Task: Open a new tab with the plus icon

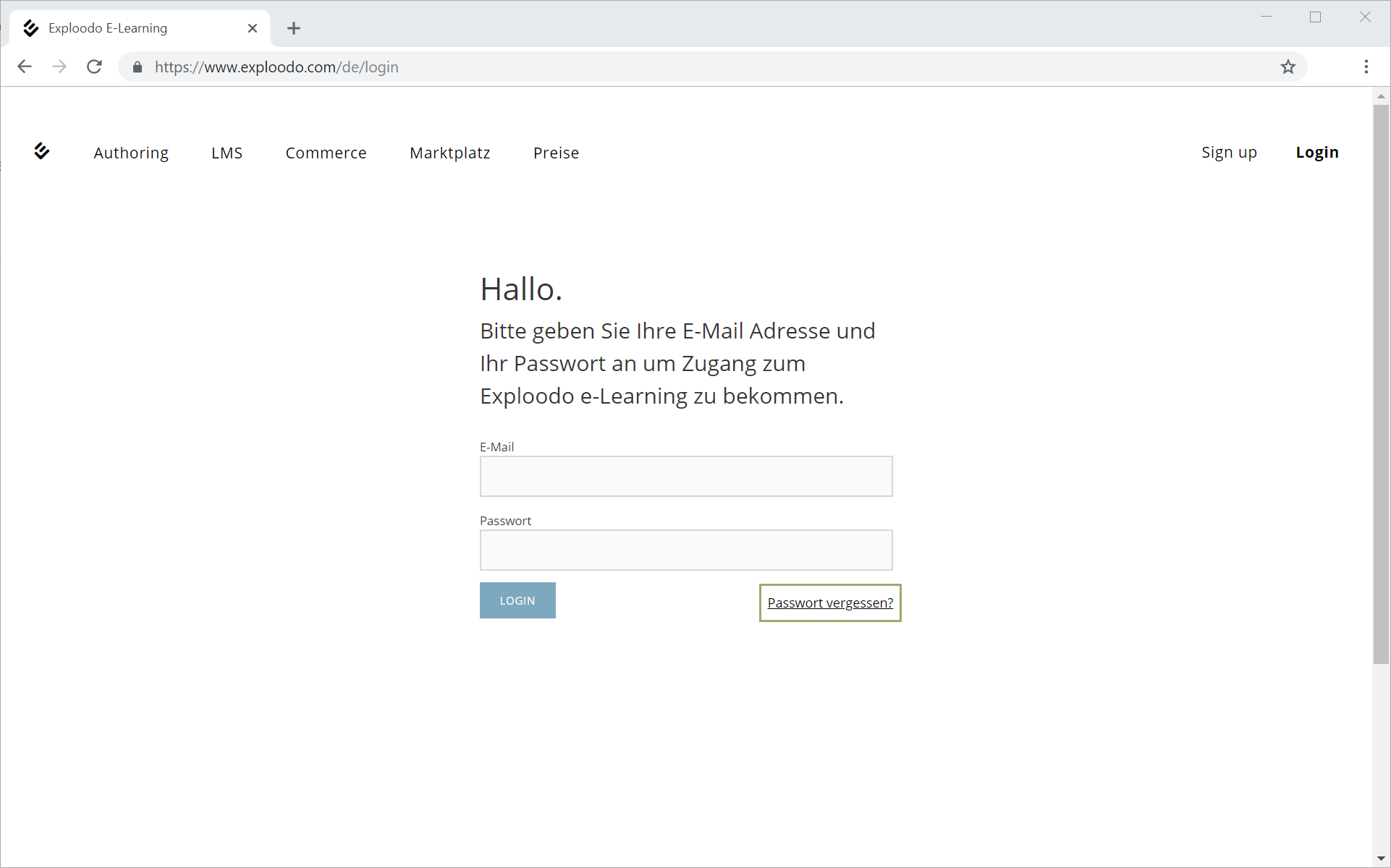Action: (293, 28)
